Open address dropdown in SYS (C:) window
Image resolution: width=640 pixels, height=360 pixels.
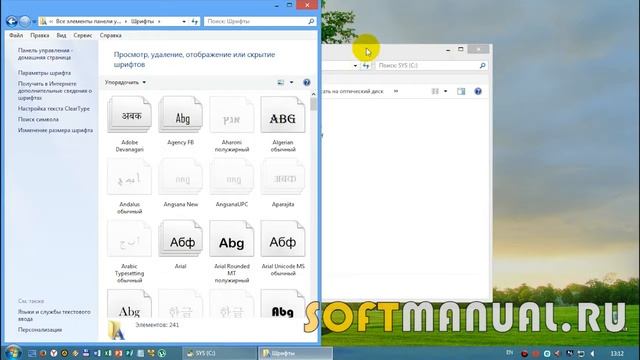click(355, 65)
